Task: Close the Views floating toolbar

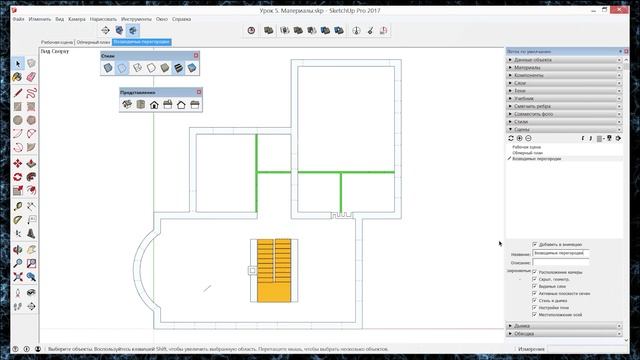Action: [x=199, y=92]
